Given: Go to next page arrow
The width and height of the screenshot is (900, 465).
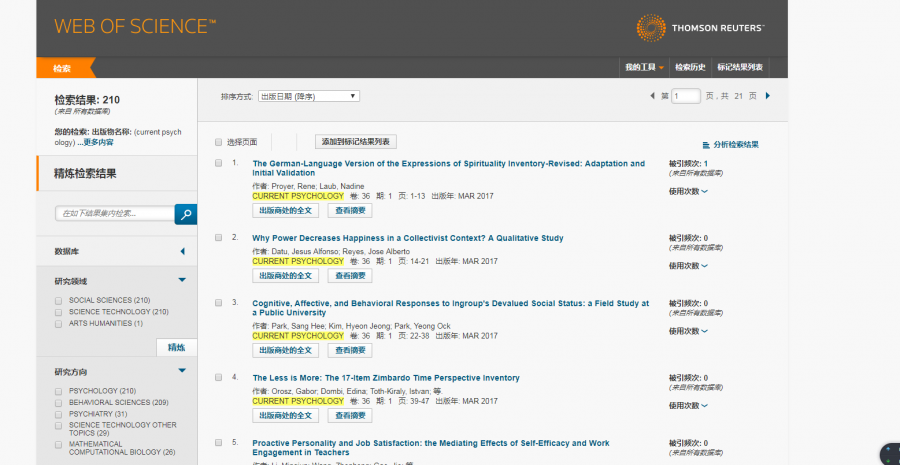Looking at the screenshot, I should [768, 96].
